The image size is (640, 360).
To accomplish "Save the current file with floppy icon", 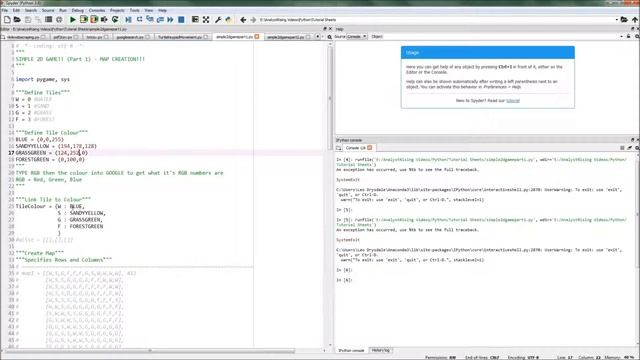I will 28,20.
